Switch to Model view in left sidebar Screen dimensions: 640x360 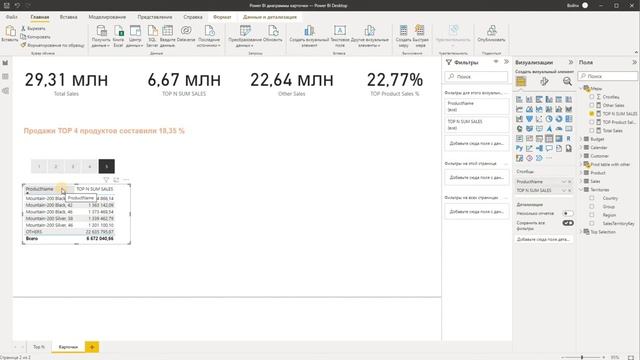(x=5, y=91)
